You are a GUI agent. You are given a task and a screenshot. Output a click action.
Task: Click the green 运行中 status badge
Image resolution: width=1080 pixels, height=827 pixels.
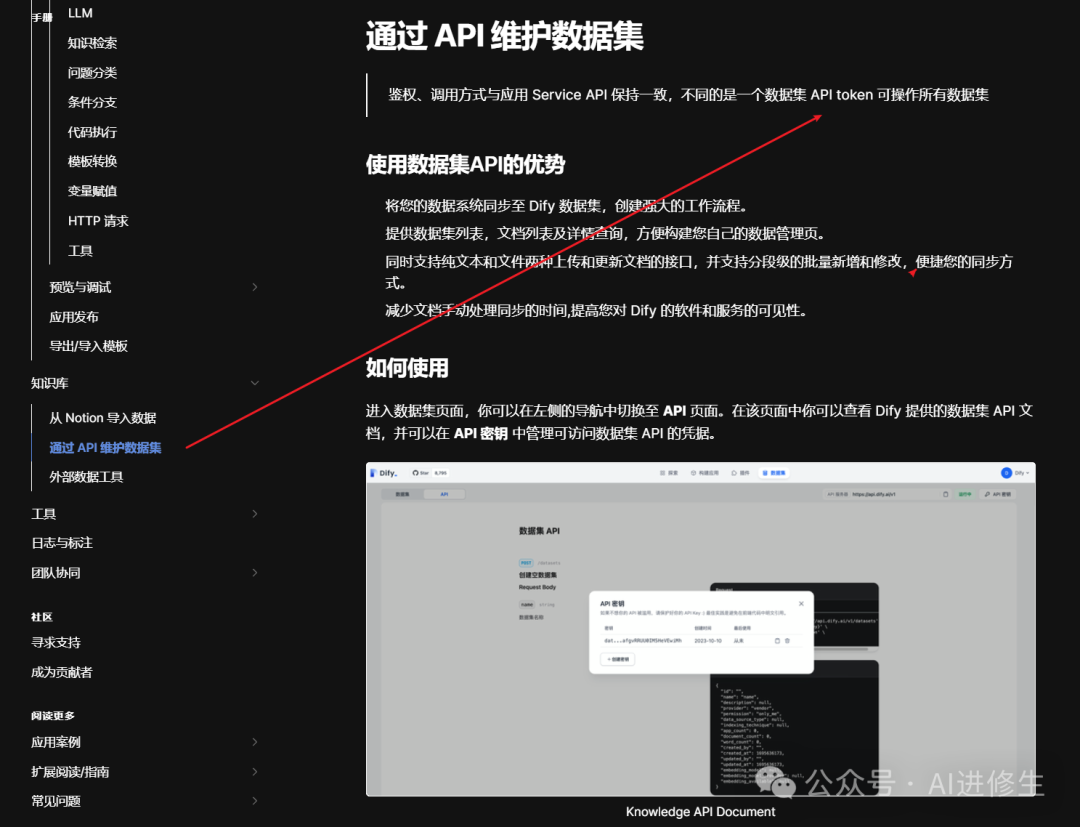pyautogui.click(x=964, y=494)
